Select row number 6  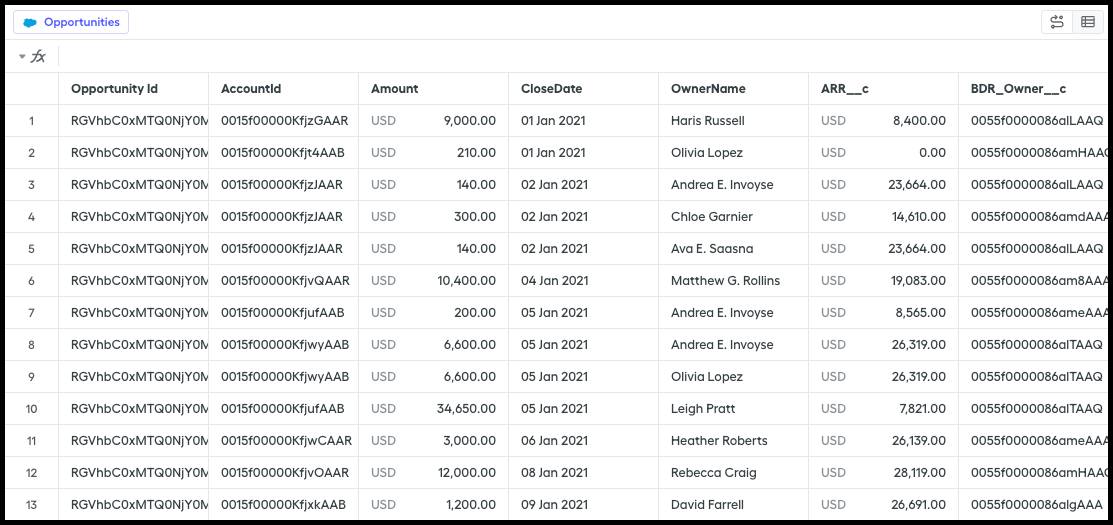point(31,281)
